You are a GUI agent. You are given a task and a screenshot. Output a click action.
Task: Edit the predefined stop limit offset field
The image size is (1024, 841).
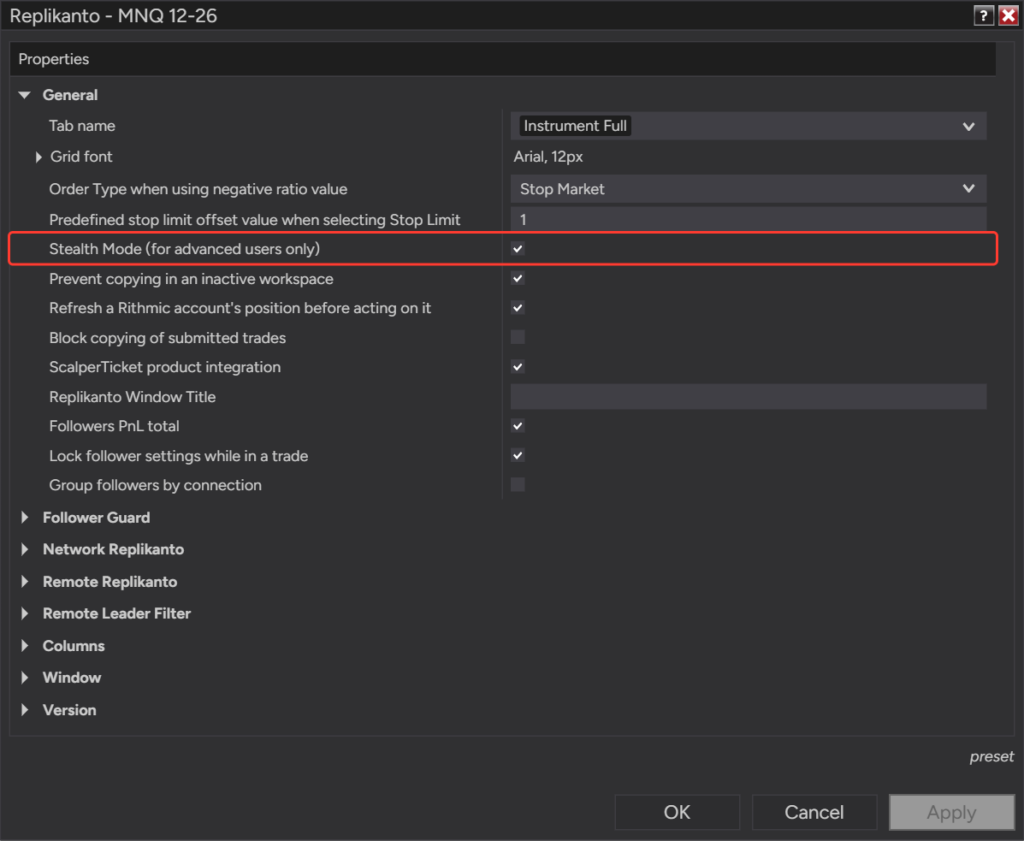(748, 219)
